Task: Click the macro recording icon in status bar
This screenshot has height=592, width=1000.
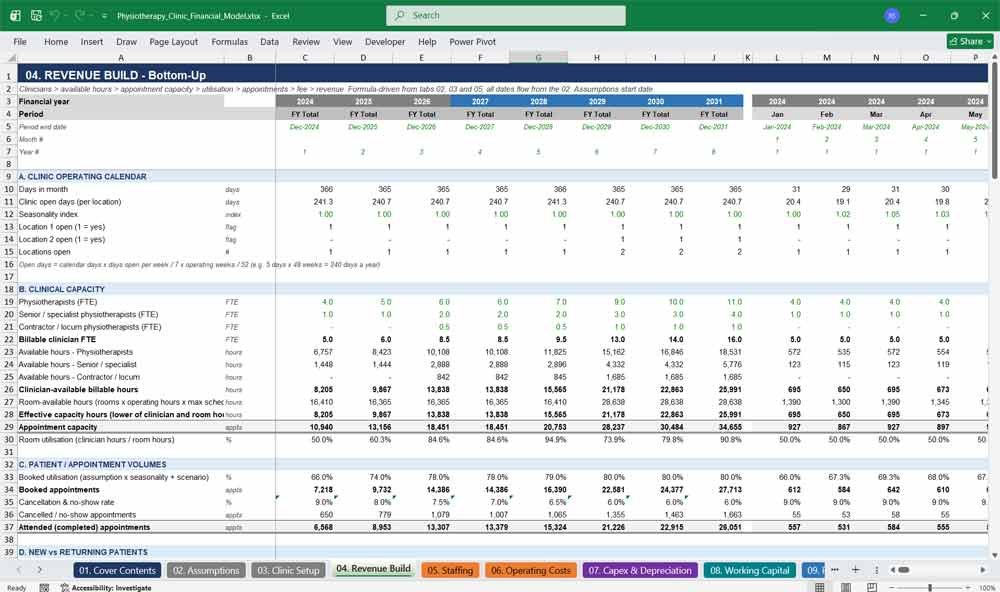Action: [x=44, y=588]
